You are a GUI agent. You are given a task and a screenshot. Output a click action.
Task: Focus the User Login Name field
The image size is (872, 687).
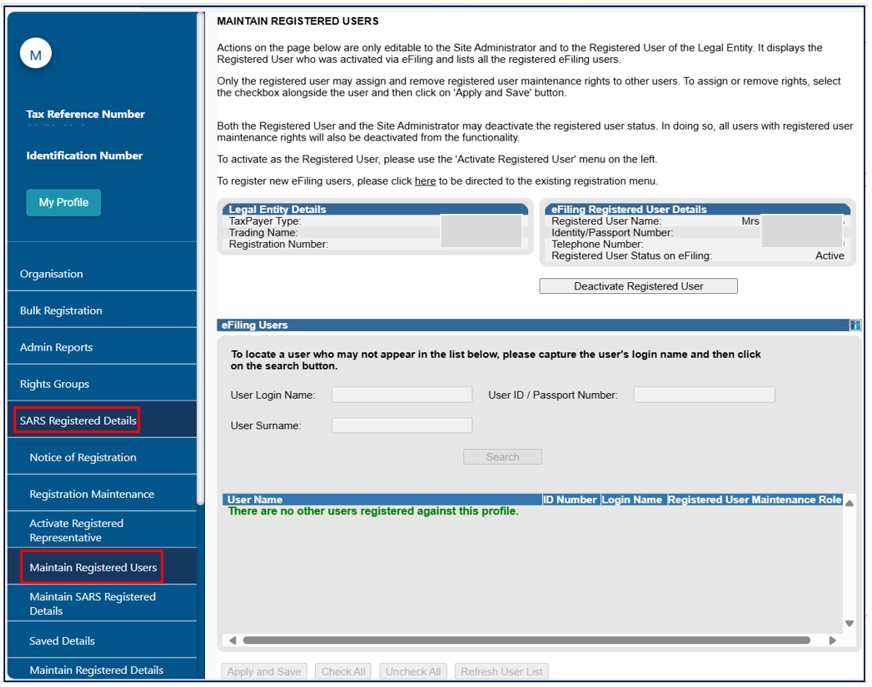[x=402, y=395]
